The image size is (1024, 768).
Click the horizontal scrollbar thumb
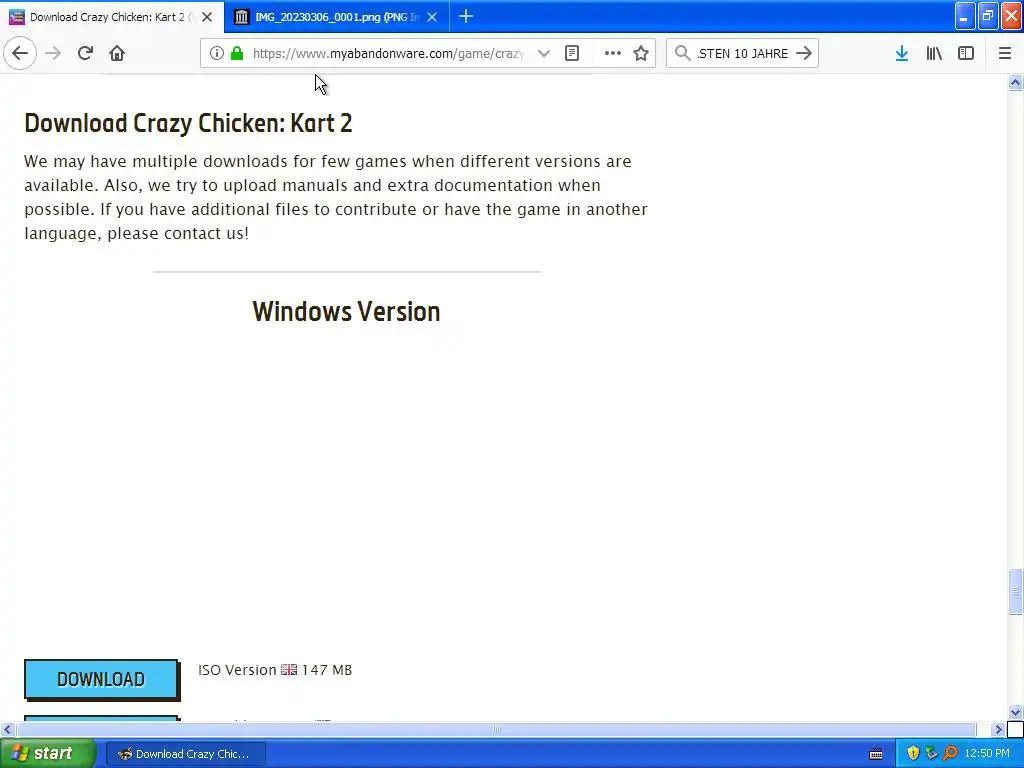496,729
